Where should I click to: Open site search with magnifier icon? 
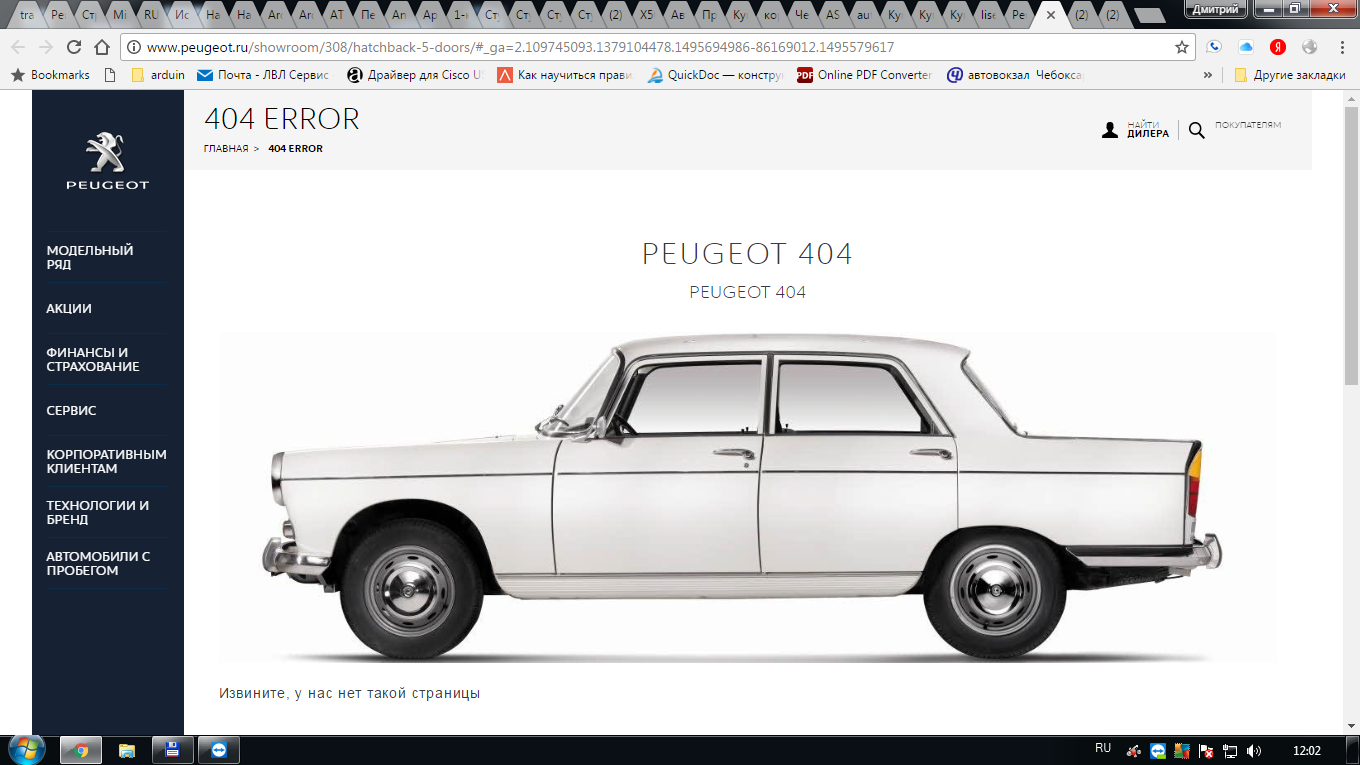pyautogui.click(x=1197, y=130)
